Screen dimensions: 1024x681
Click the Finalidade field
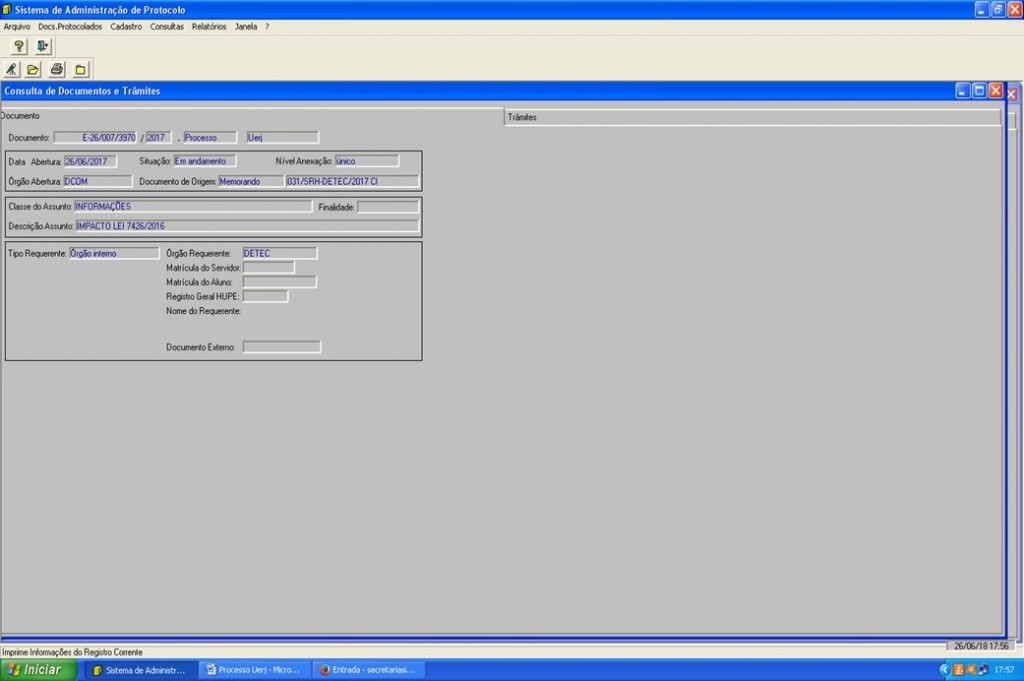388,207
